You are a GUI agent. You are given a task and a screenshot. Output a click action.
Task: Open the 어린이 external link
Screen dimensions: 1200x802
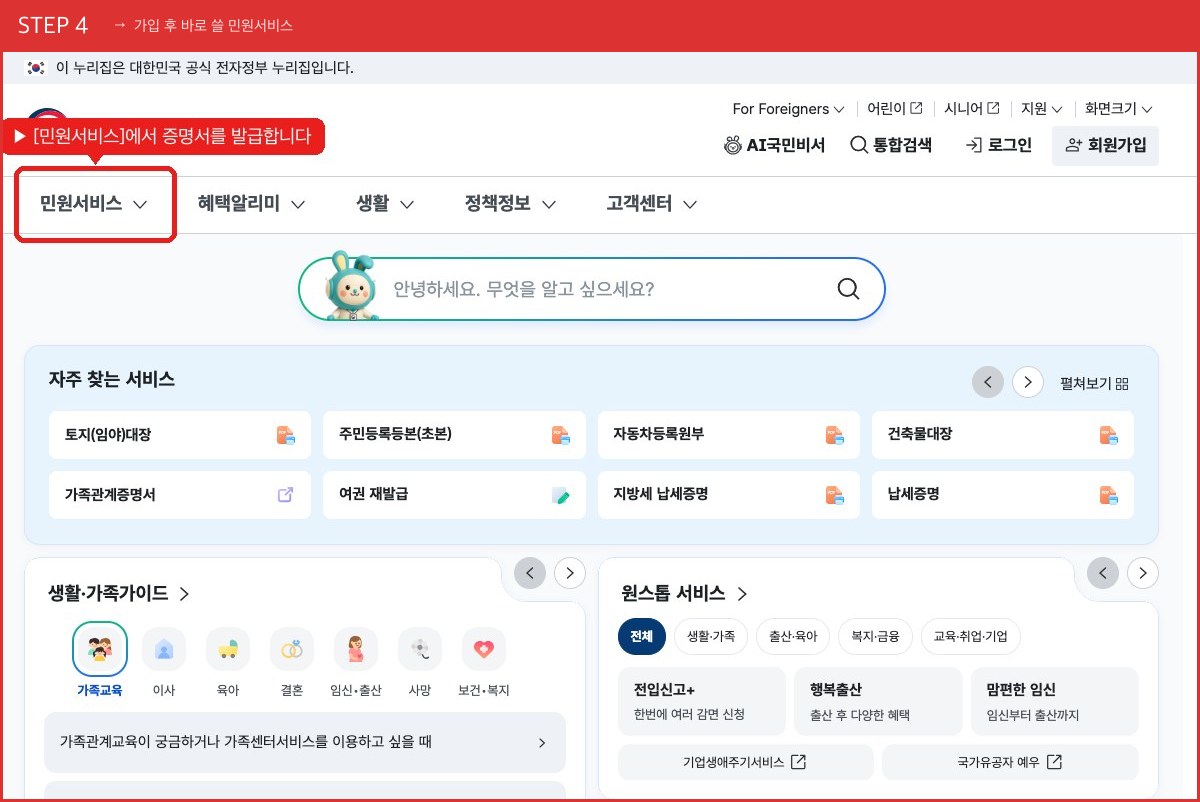tap(895, 108)
